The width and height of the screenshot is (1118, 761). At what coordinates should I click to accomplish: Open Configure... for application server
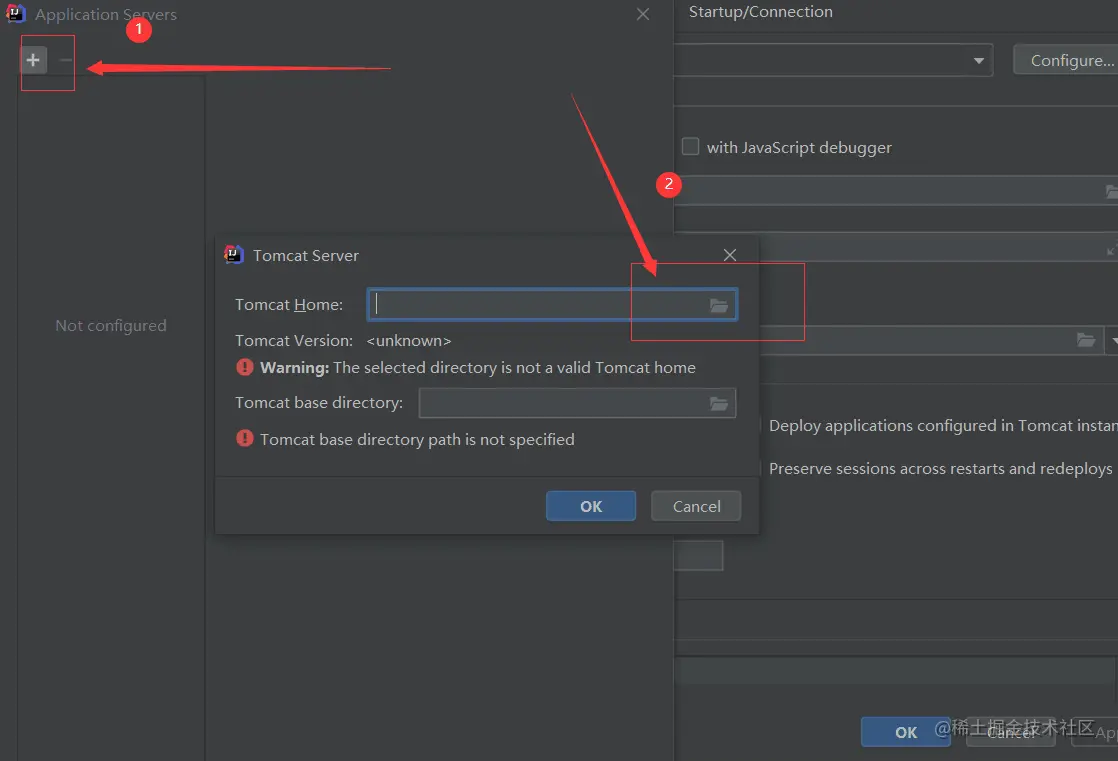pos(1065,61)
